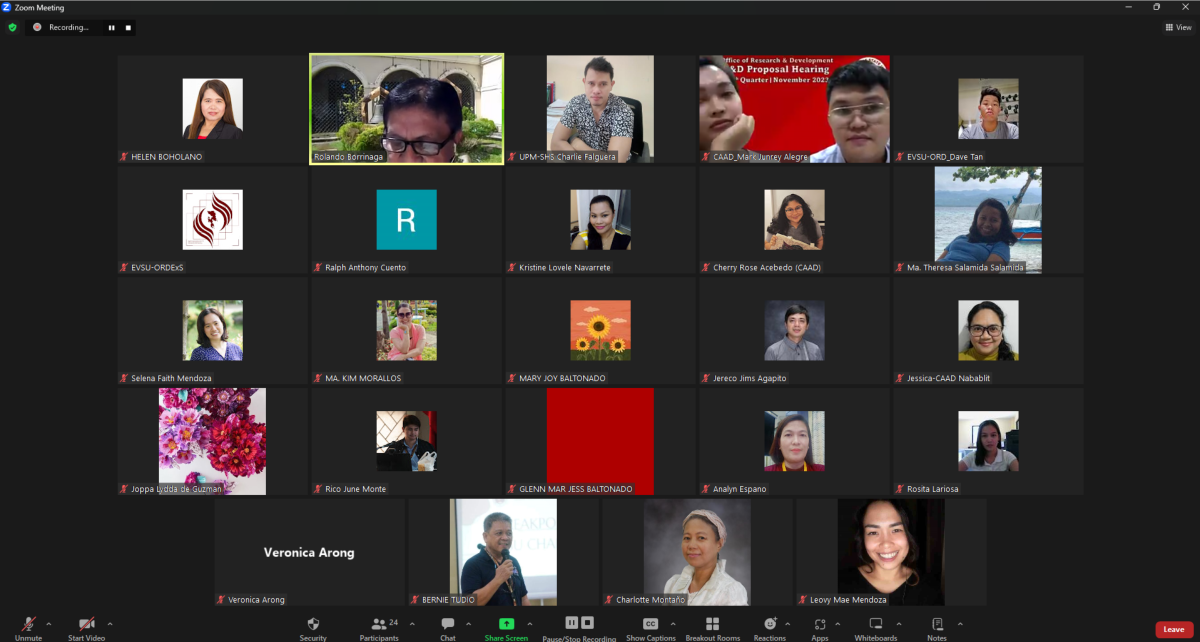This screenshot has width=1200, height=642.
Task: Unmute the microphone
Action: click(29, 624)
